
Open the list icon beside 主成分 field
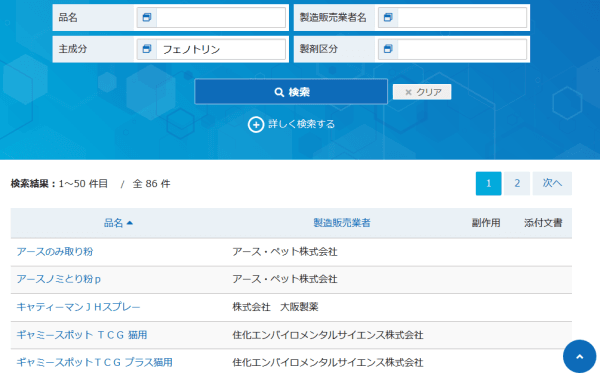pyautogui.click(x=147, y=49)
